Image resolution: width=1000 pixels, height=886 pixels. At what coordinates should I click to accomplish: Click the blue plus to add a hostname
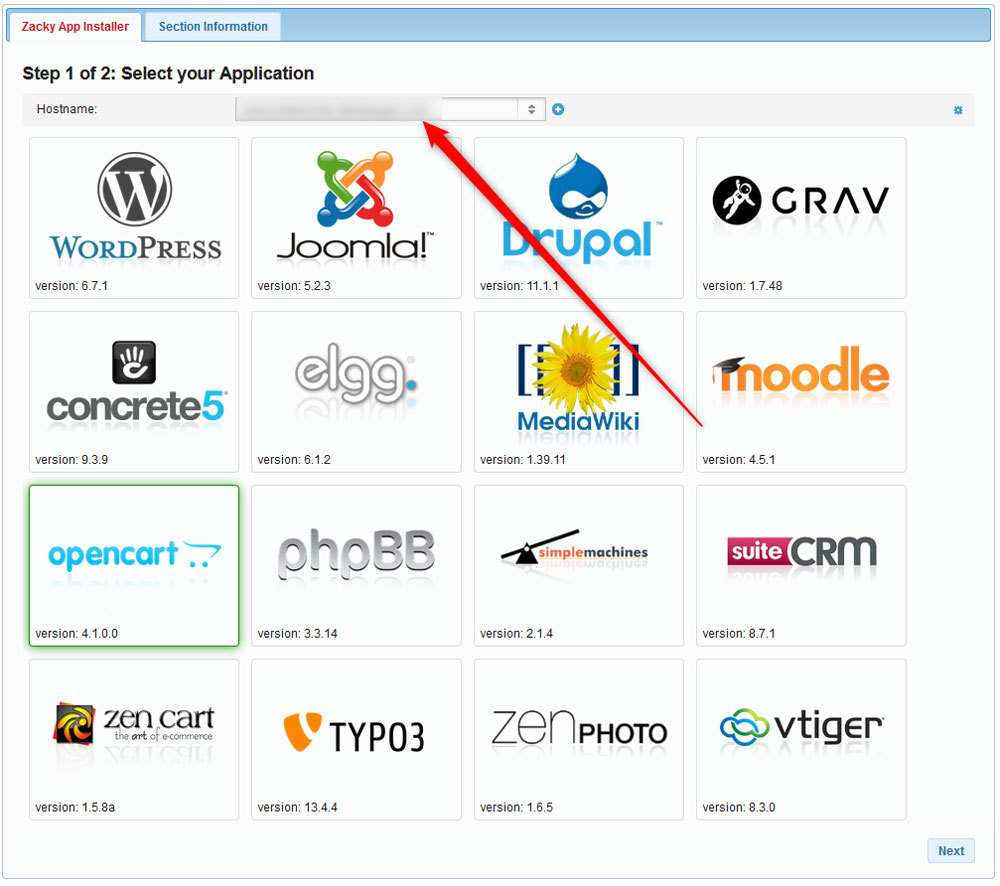coord(557,109)
